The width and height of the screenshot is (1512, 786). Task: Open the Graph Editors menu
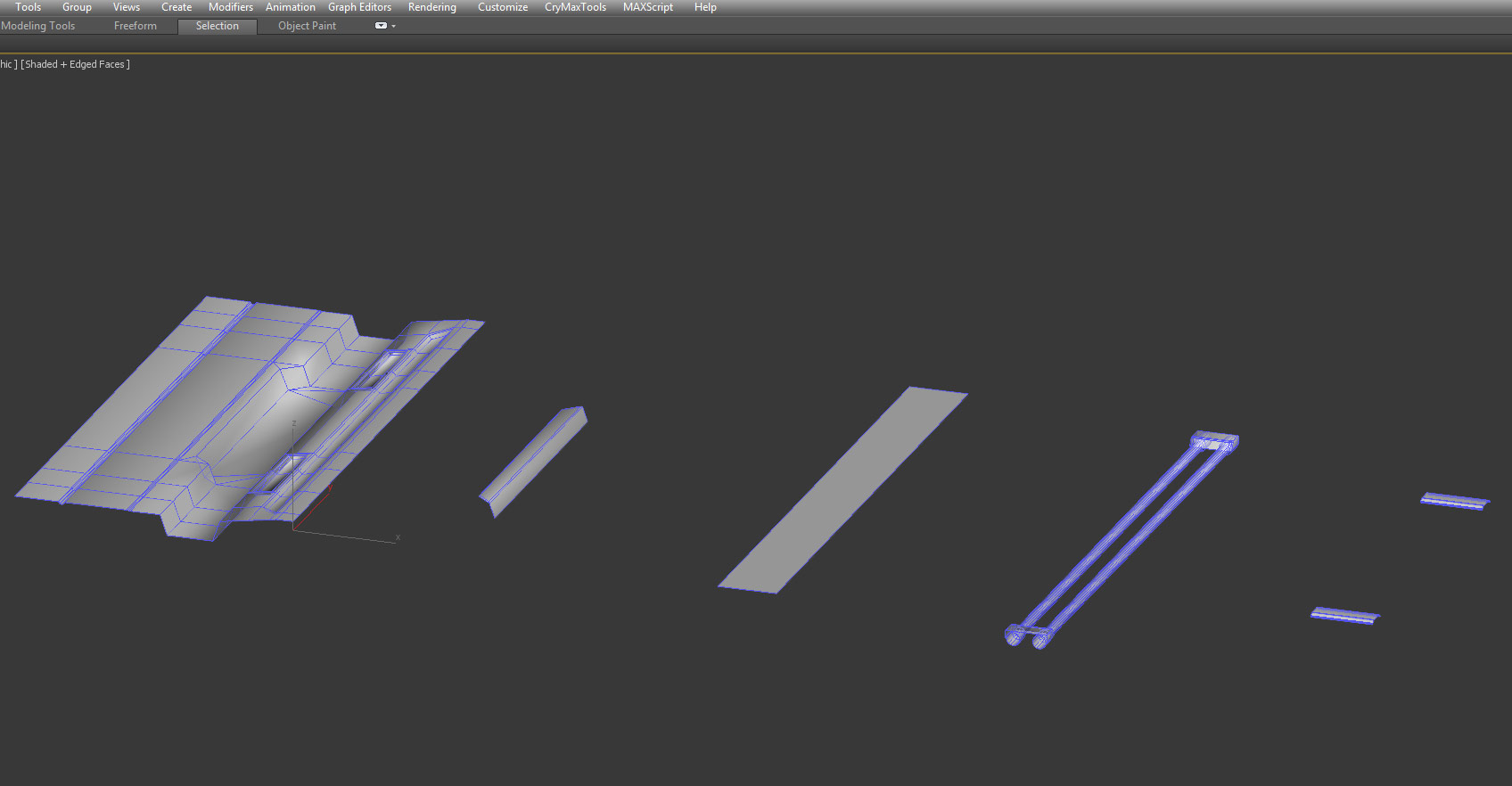(360, 7)
